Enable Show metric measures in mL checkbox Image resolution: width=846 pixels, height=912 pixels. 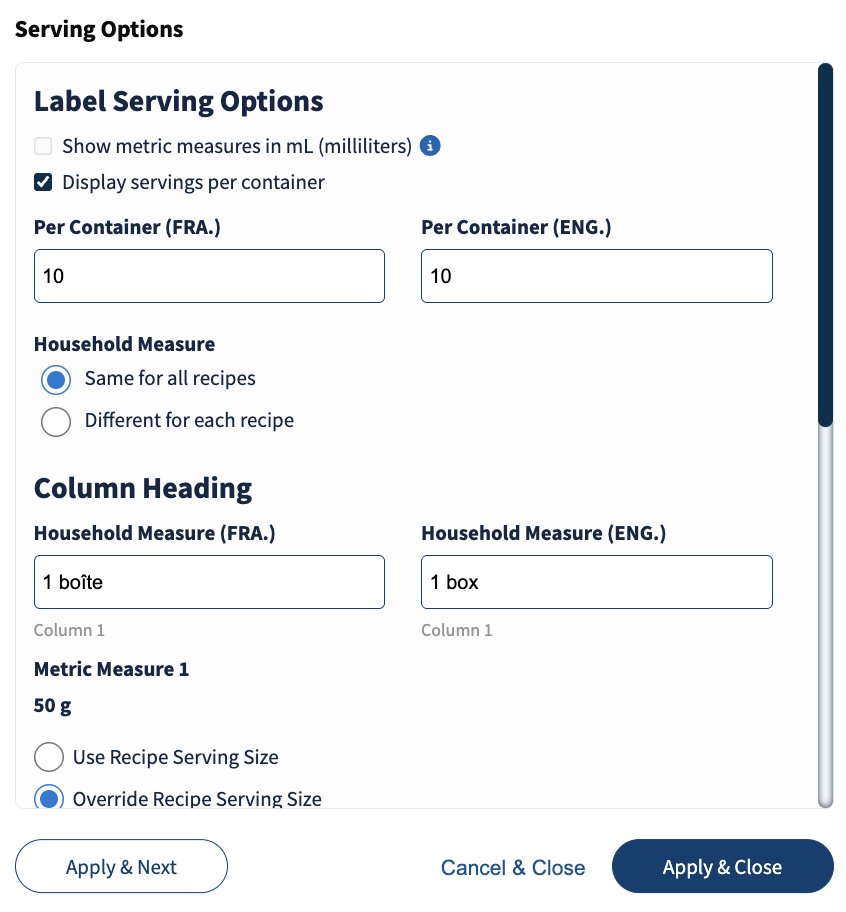pos(43,146)
